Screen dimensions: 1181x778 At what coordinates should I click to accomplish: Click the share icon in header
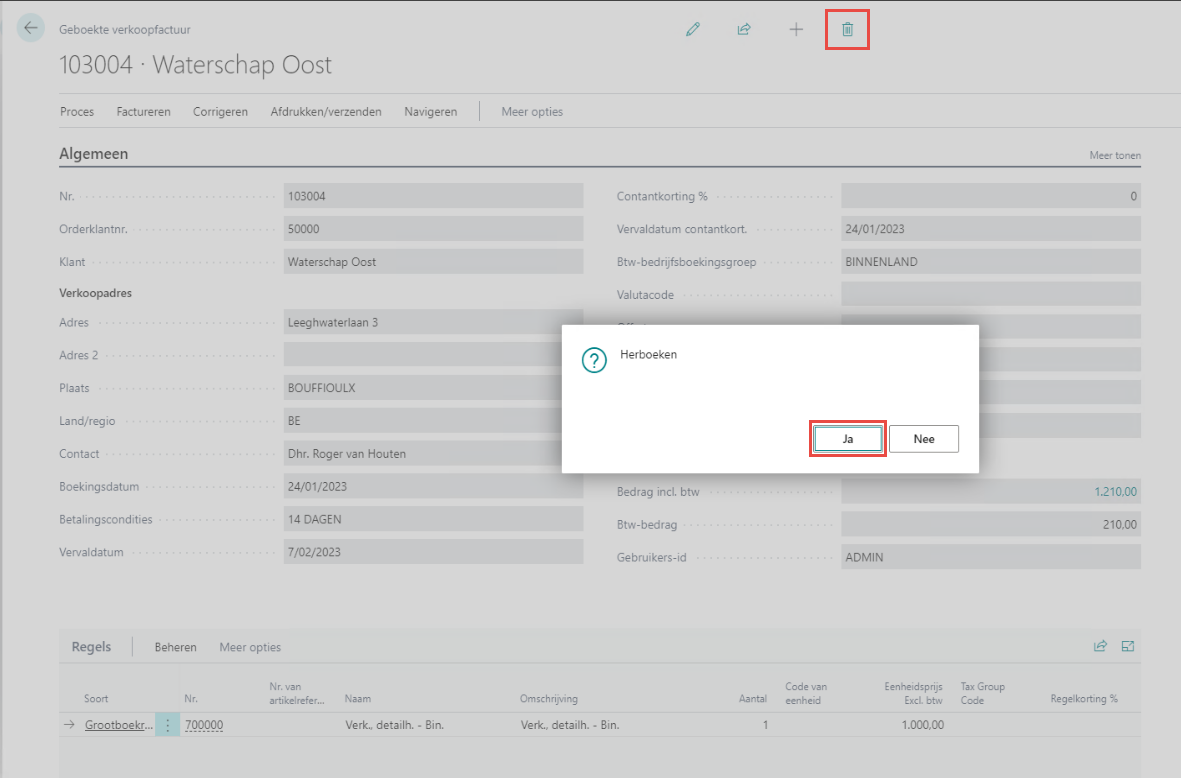tap(744, 30)
